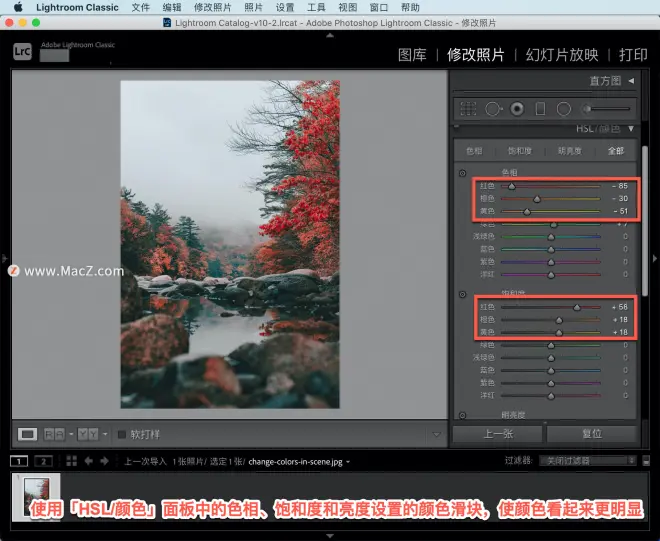Image resolution: width=660 pixels, height=541 pixels.
Task: Open the 照片 menu
Action: pyautogui.click(x=253, y=7)
